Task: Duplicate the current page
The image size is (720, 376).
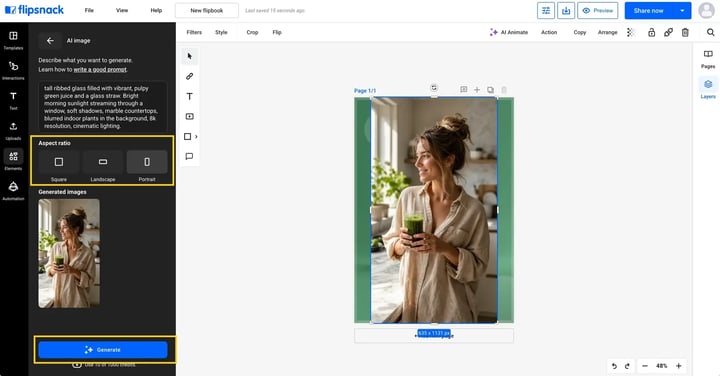Action: pyautogui.click(x=490, y=90)
